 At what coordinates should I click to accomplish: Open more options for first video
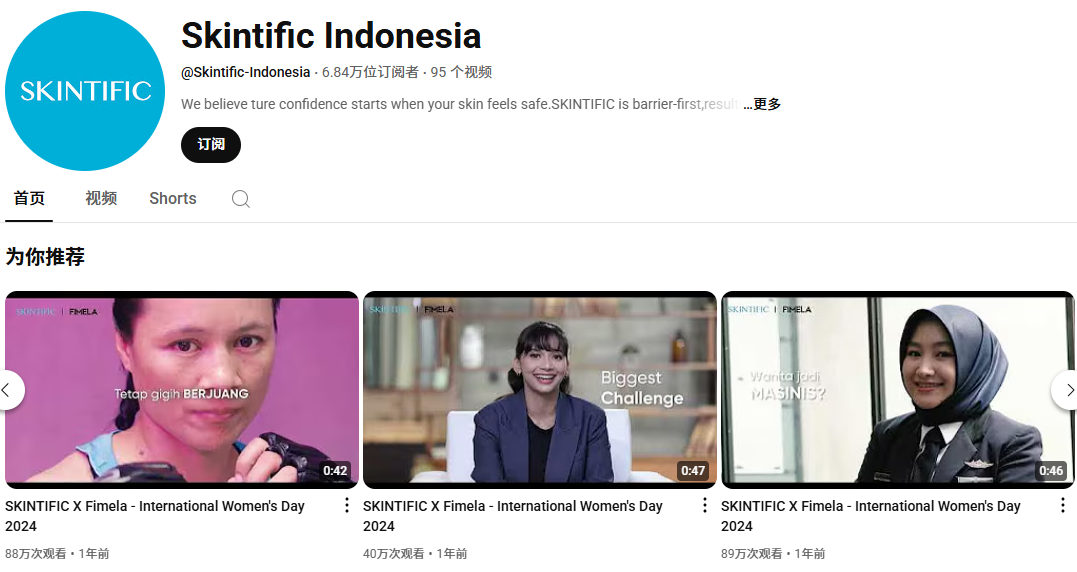(347, 506)
